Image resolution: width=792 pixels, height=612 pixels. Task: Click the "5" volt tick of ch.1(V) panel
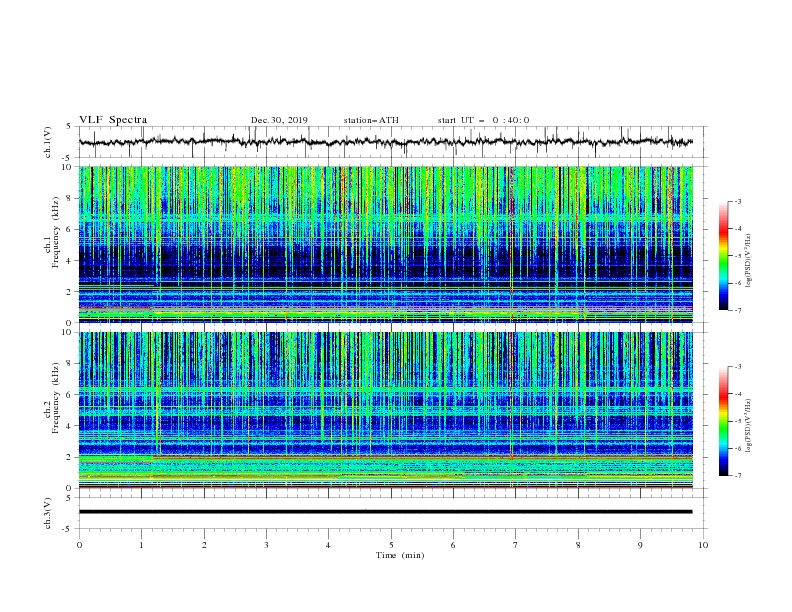coord(69,126)
